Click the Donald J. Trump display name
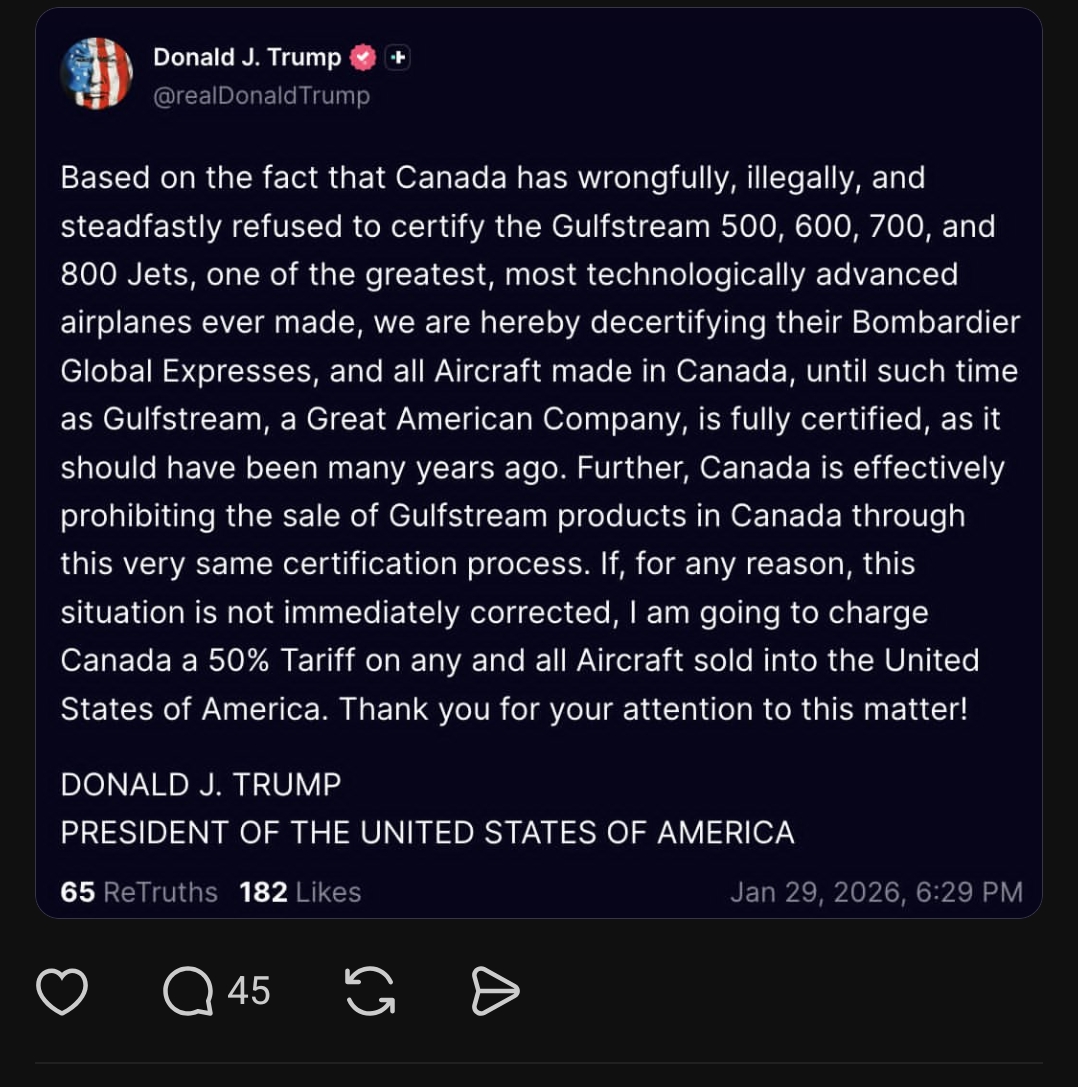This screenshot has width=1078, height=1087. [x=247, y=57]
